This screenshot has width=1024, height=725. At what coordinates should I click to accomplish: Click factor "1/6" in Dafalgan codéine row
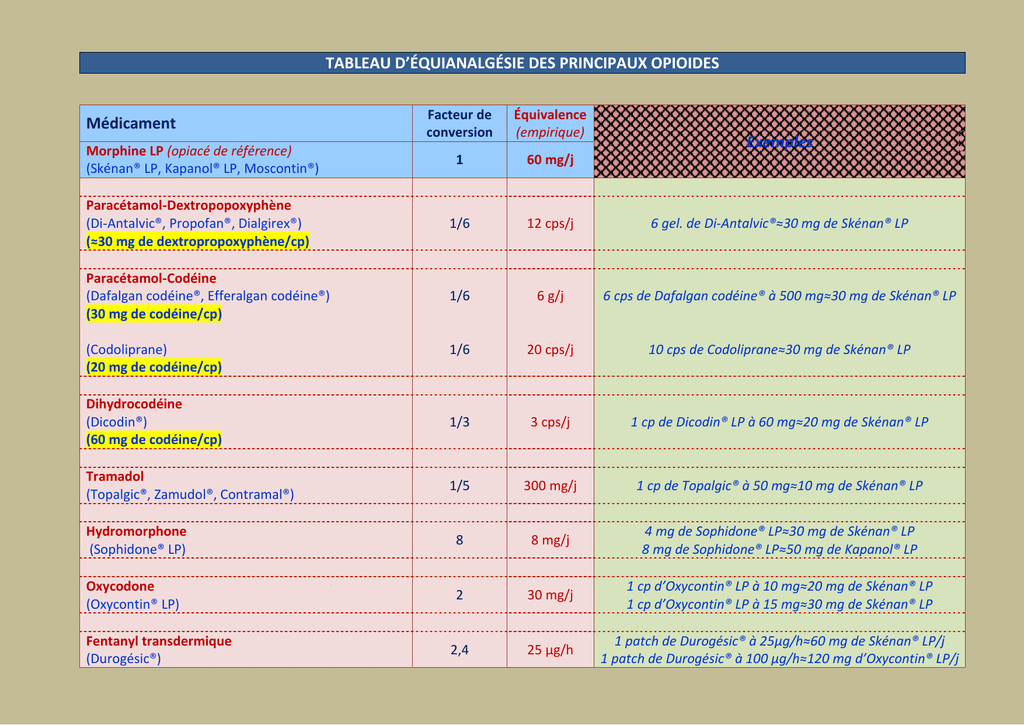(459, 296)
